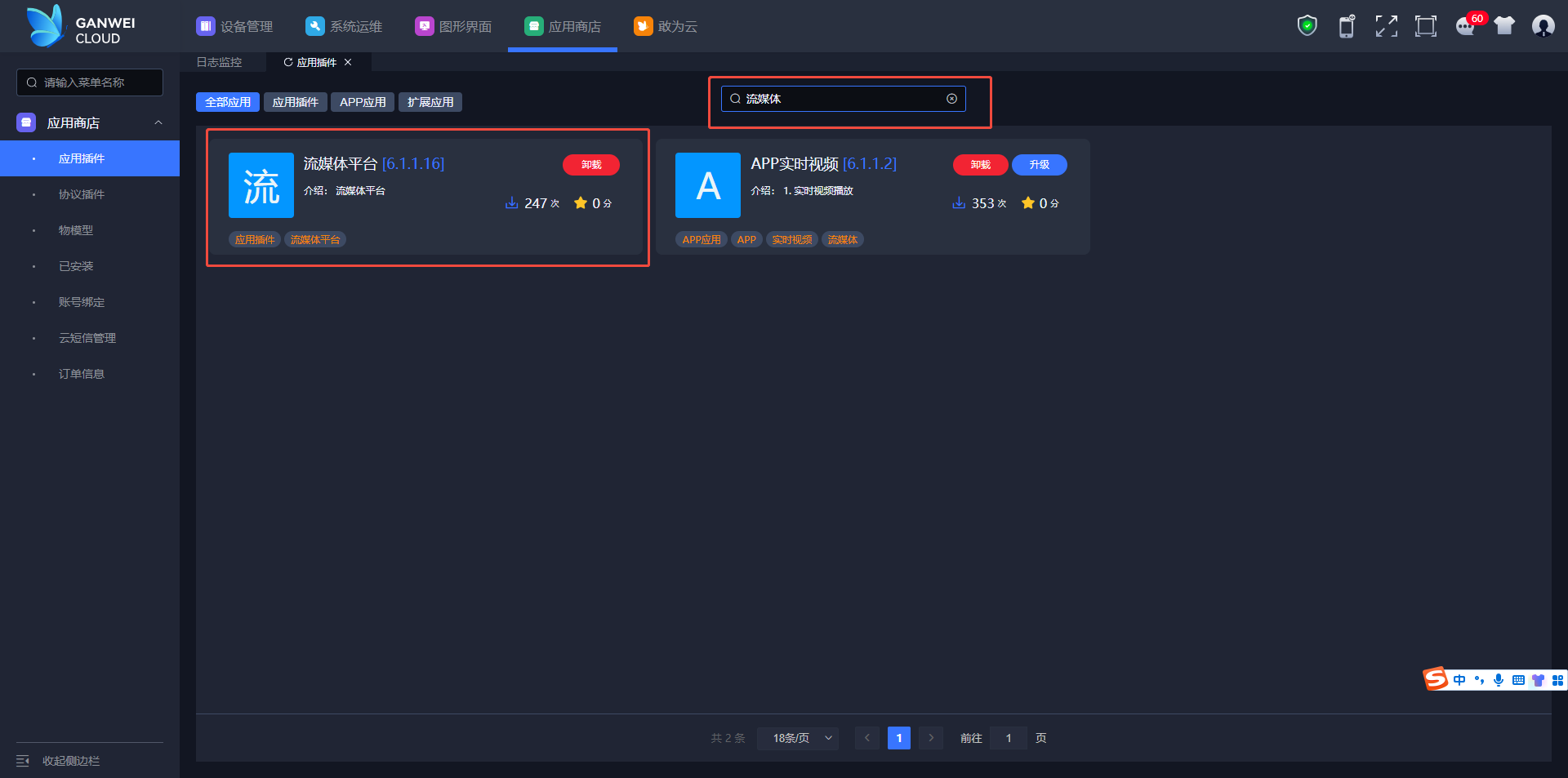
Task: Click the 前往 page number input
Action: point(1009,738)
